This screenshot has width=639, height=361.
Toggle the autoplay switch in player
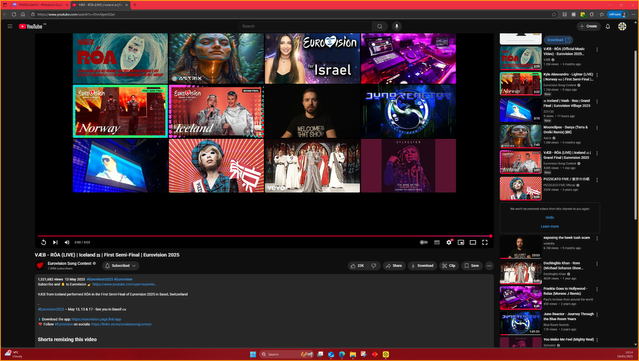click(424, 242)
